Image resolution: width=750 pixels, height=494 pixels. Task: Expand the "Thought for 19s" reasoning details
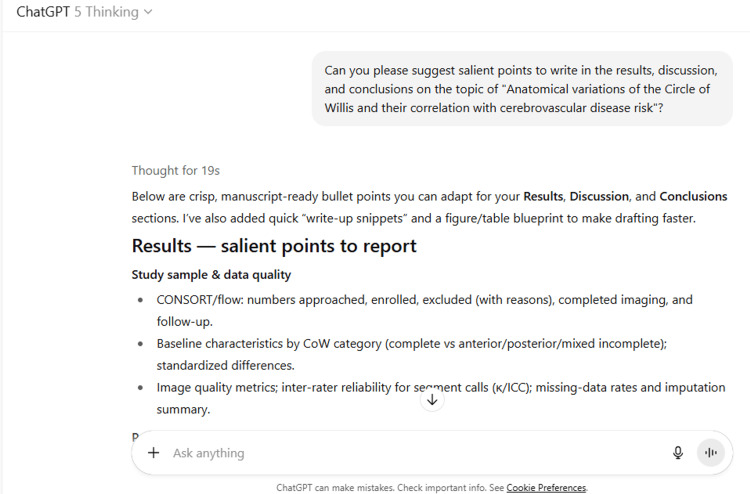(176, 171)
